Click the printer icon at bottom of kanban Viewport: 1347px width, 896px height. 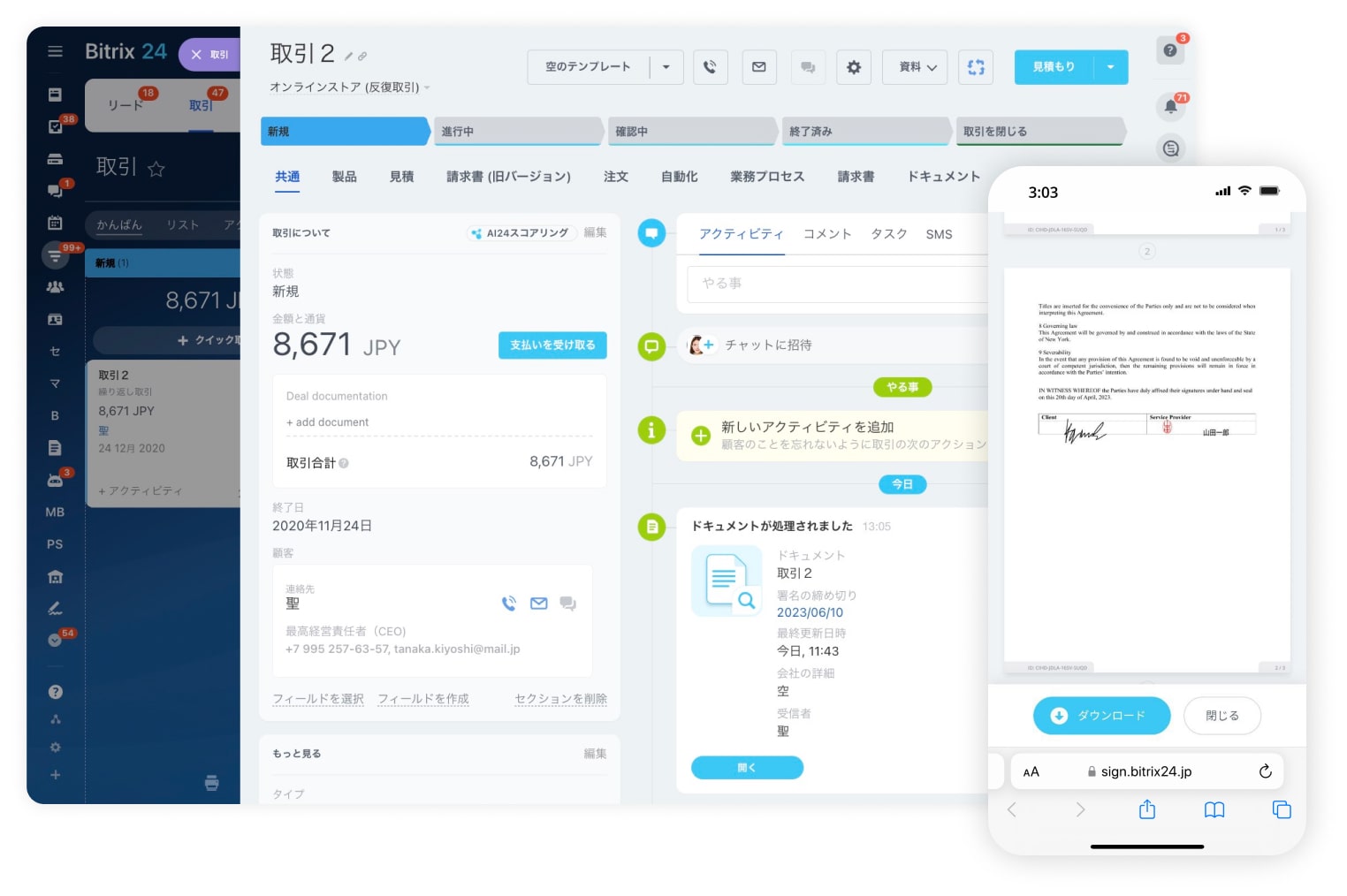pyautogui.click(x=212, y=783)
